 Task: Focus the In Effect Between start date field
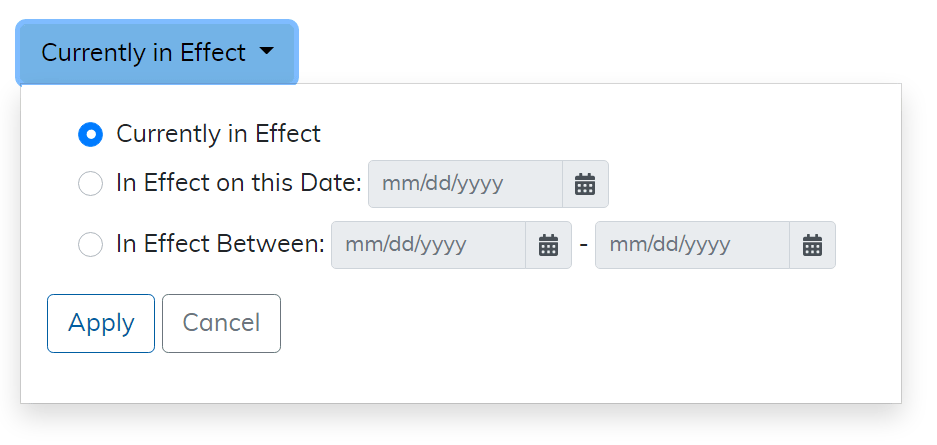(x=428, y=245)
